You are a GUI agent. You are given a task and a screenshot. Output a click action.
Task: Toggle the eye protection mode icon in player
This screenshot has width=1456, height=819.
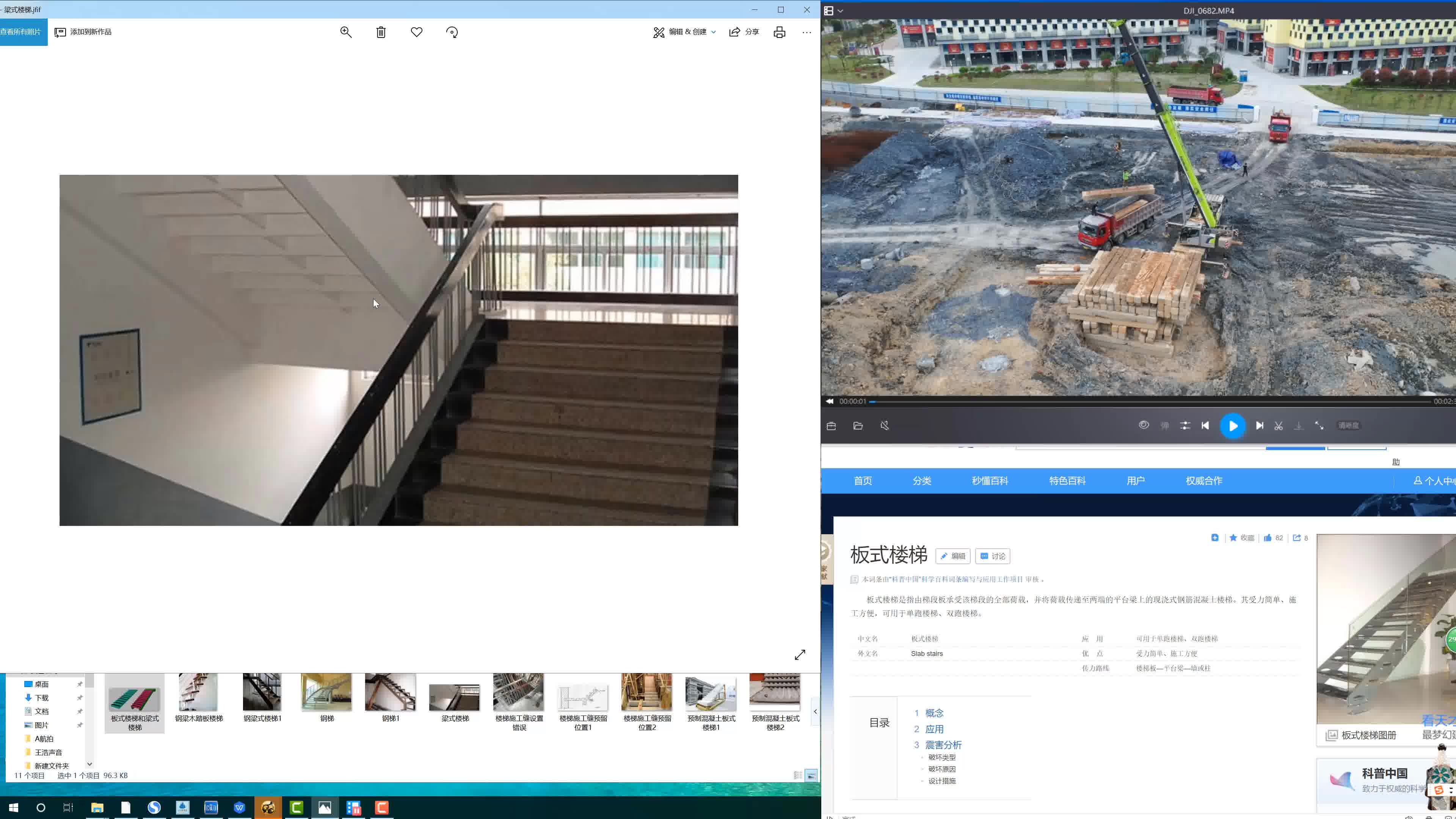[x=1144, y=425]
